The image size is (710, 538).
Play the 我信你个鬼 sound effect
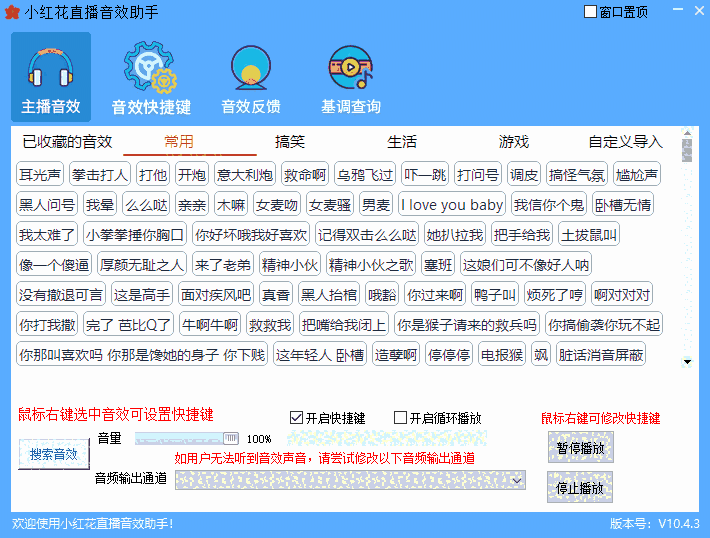(x=549, y=205)
